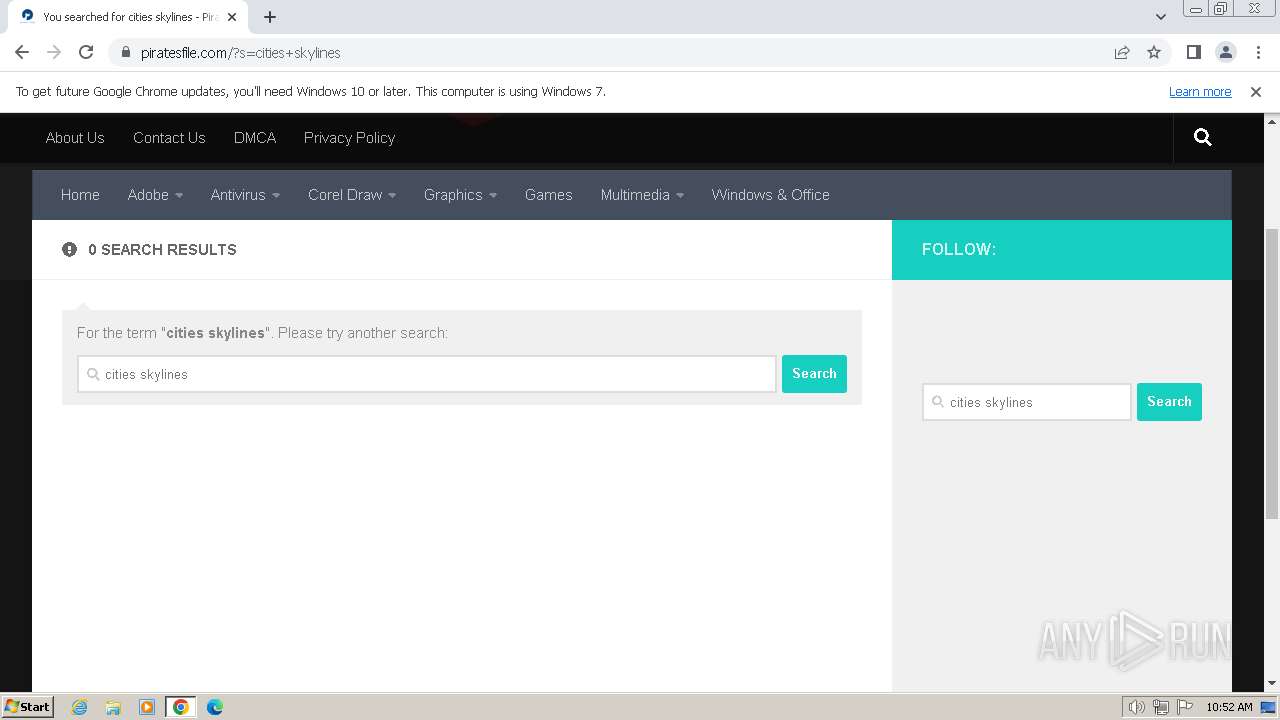Click the main search input field
Image resolution: width=1280 pixels, height=720 pixels.
tap(427, 374)
